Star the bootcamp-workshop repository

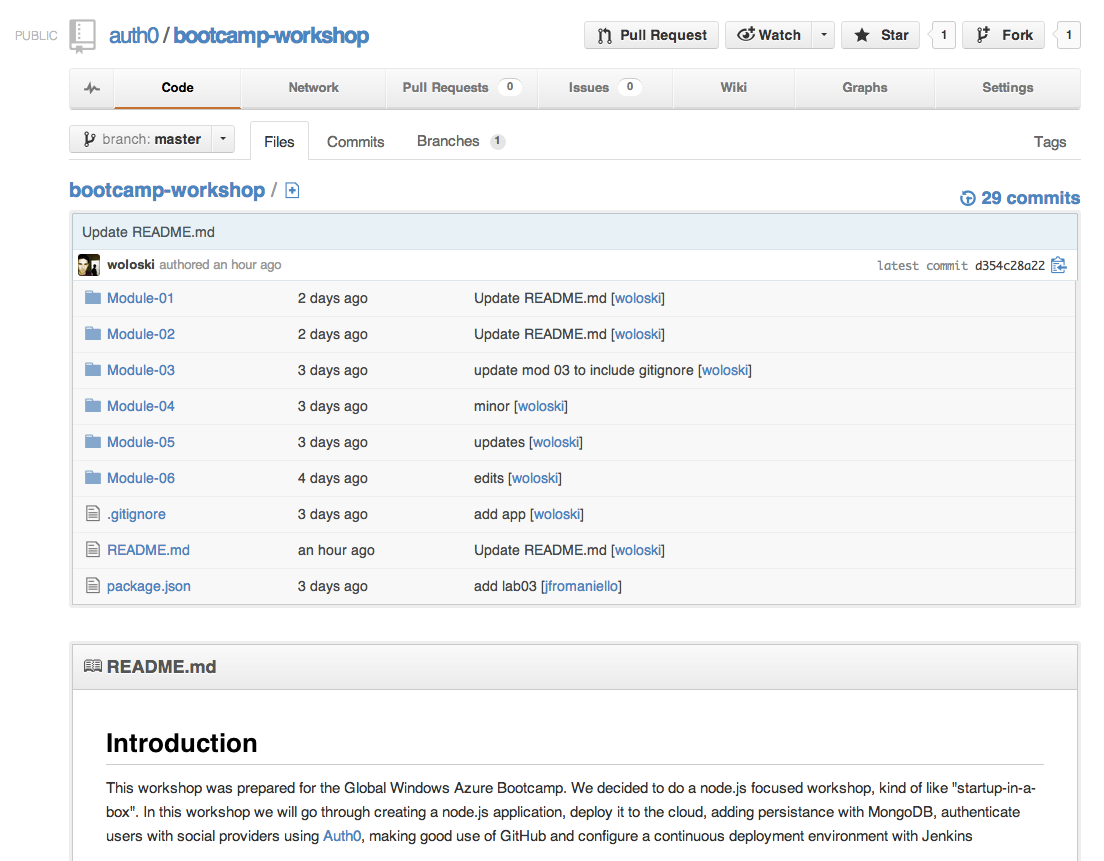pyautogui.click(x=880, y=35)
